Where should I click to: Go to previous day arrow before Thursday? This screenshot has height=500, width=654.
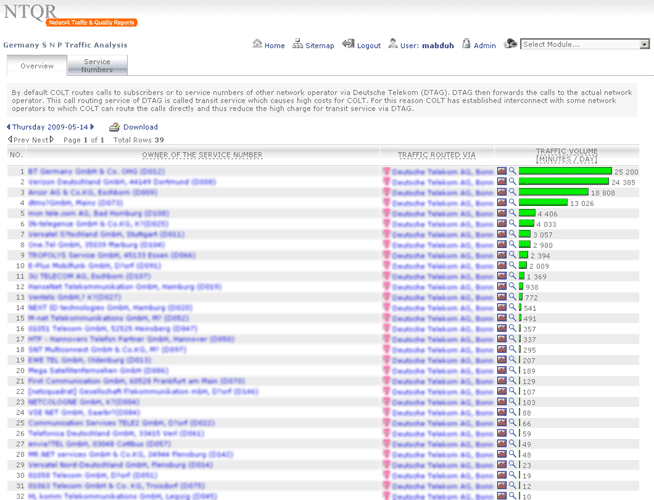(x=8, y=127)
